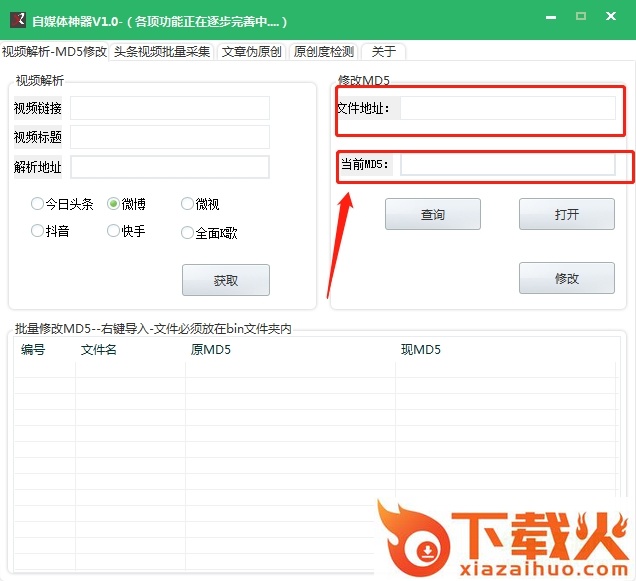Click the 原MD5 column header
This screenshot has height=581, width=636.
(210, 350)
